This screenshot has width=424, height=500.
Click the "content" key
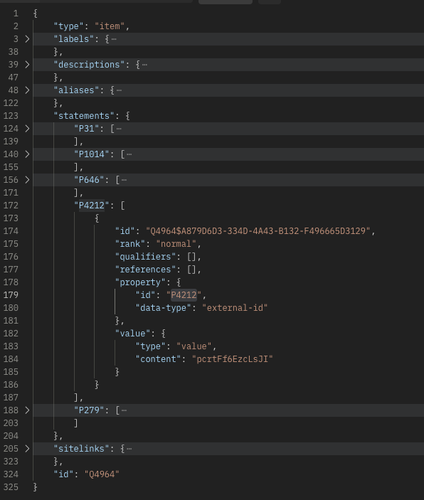click(158, 359)
